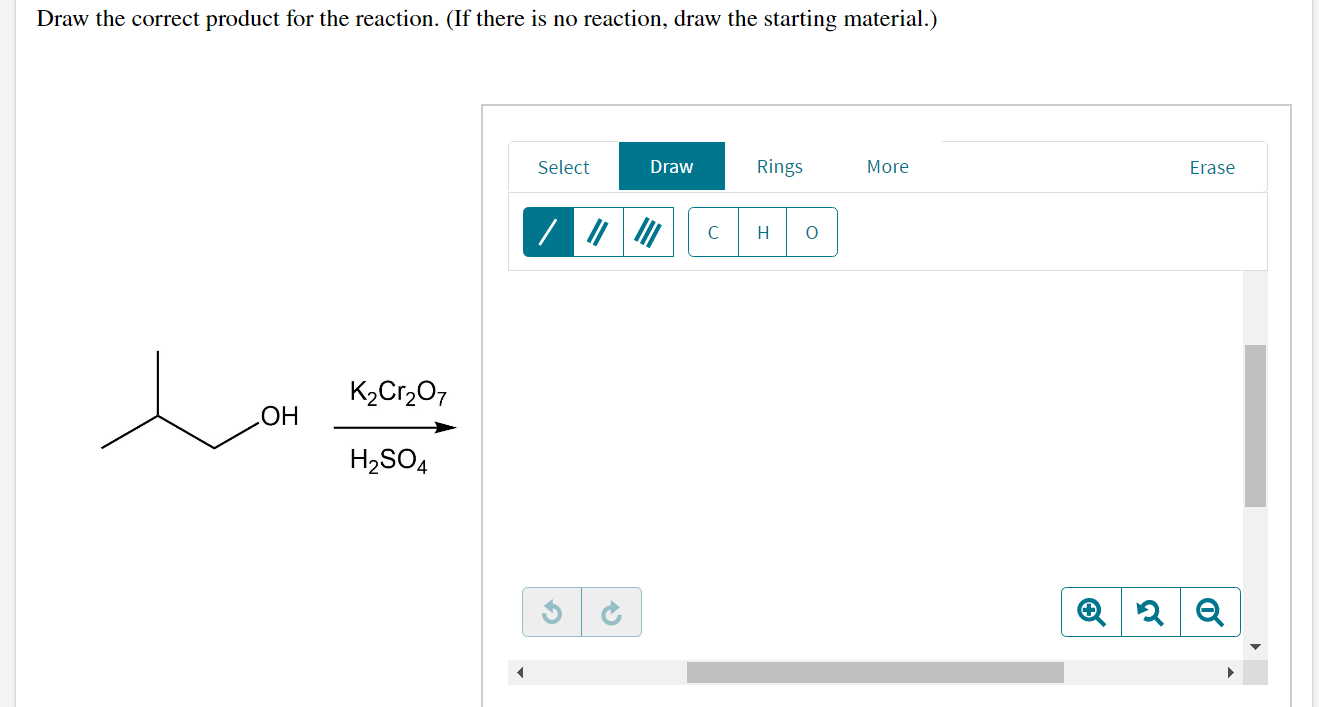The image size is (1319, 707).
Task: Switch to the Rings tab
Action: tap(779, 166)
